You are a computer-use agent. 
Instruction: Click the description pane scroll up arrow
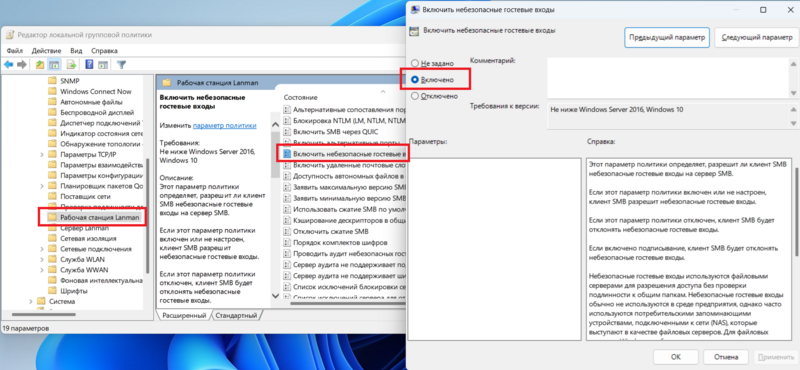276,124
